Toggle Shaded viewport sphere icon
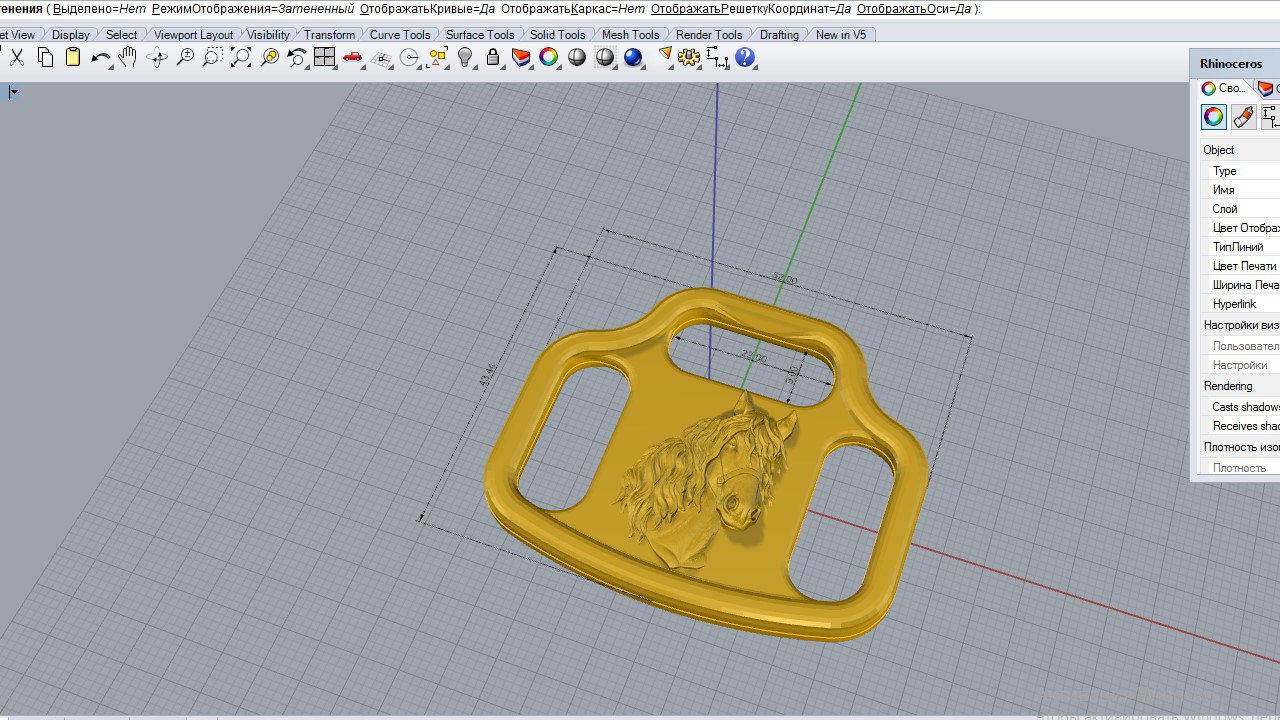Image resolution: width=1280 pixels, height=720 pixels. tap(577, 58)
